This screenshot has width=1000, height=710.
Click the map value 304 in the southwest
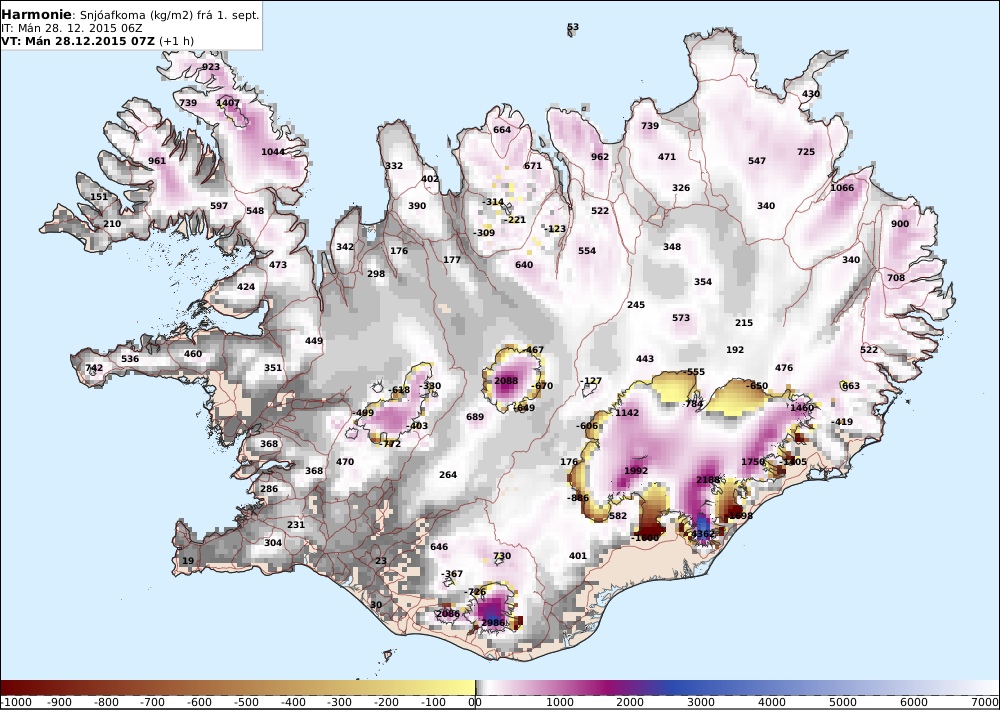[273, 543]
